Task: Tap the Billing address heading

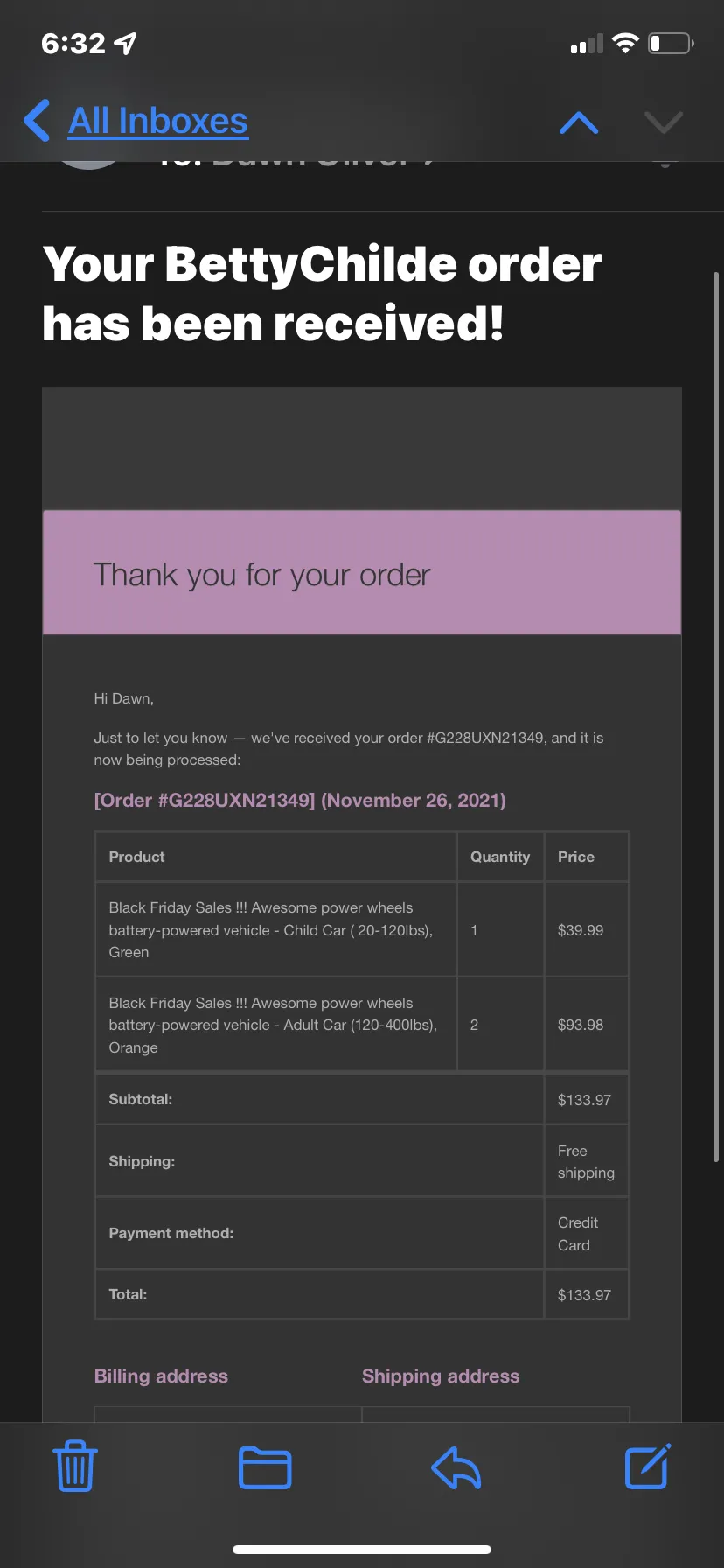Action: 161,1376
